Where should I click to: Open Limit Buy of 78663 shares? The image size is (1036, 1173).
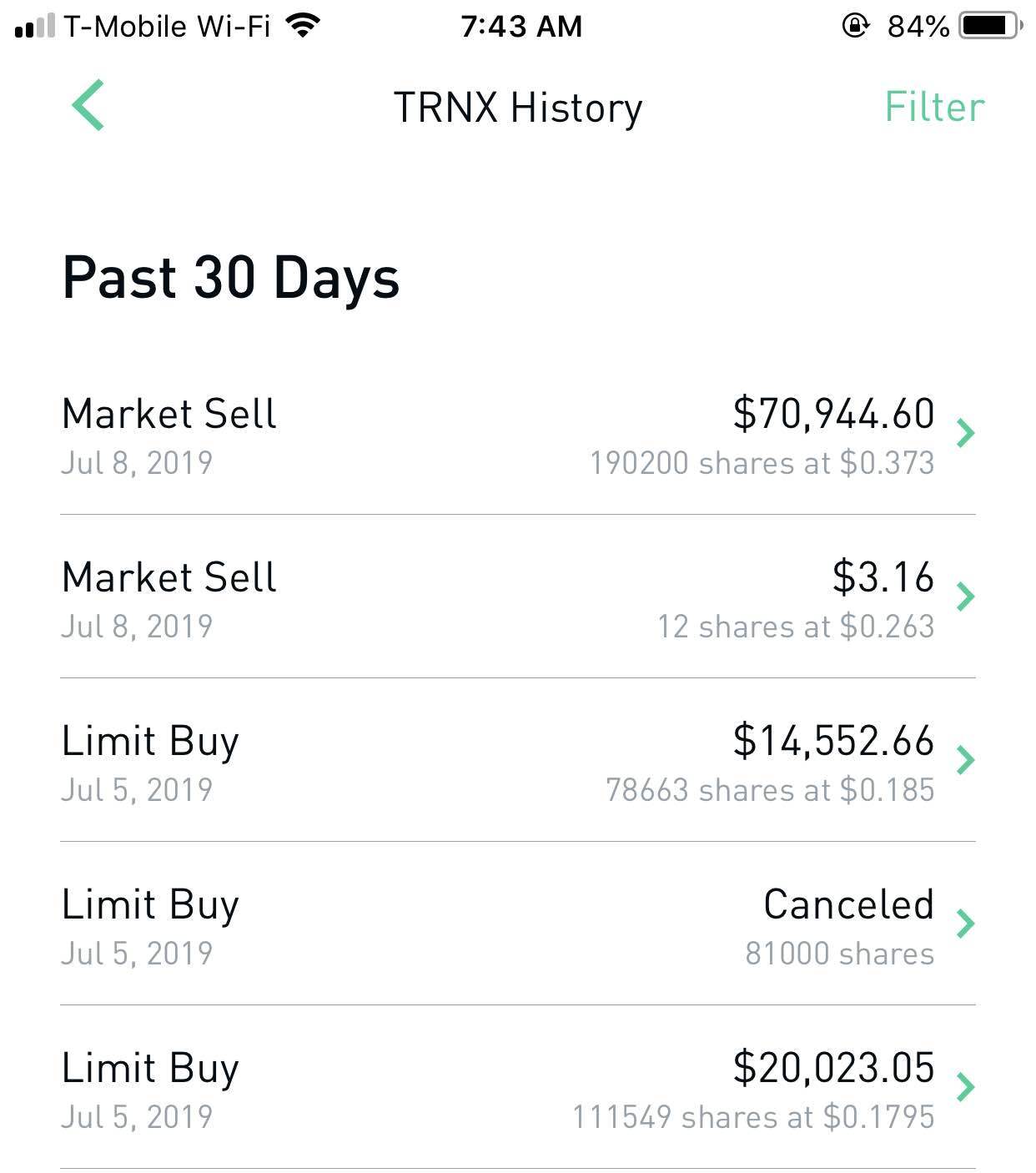(518, 760)
